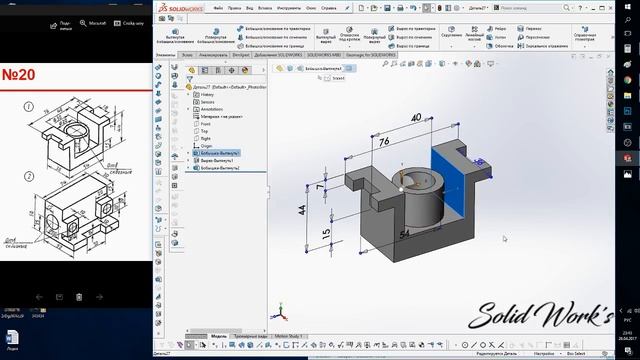Switch to the PropertyManager tab
Image resolution: width=640 pixels, height=360 pixels.
click(x=205, y=70)
